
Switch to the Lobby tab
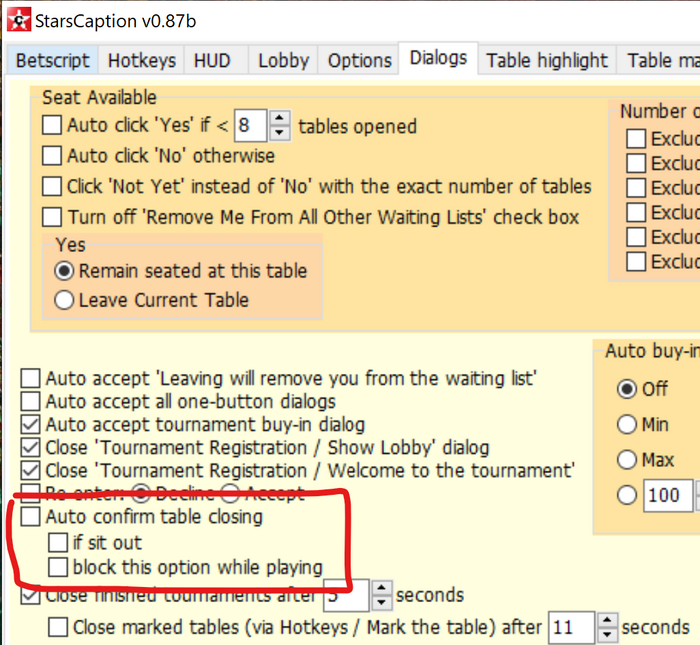[283, 60]
